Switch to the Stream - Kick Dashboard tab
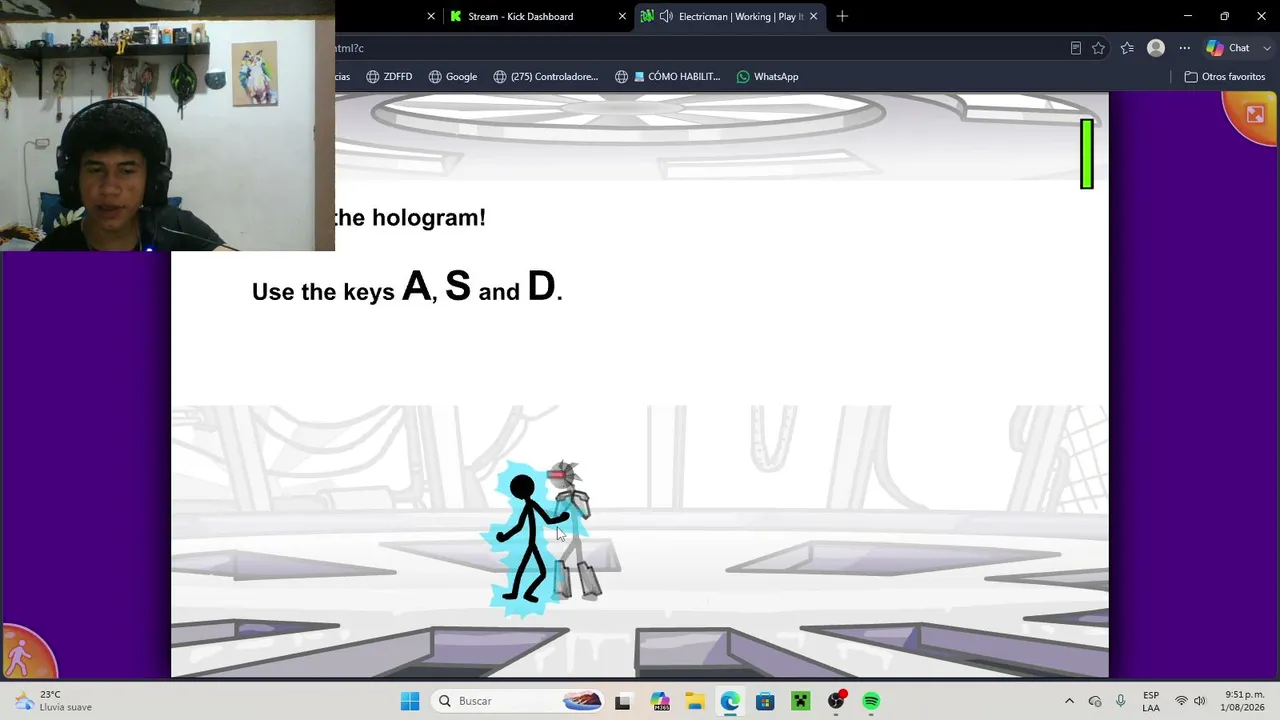This screenshot has height=720, width=1280. coord(535,16)
